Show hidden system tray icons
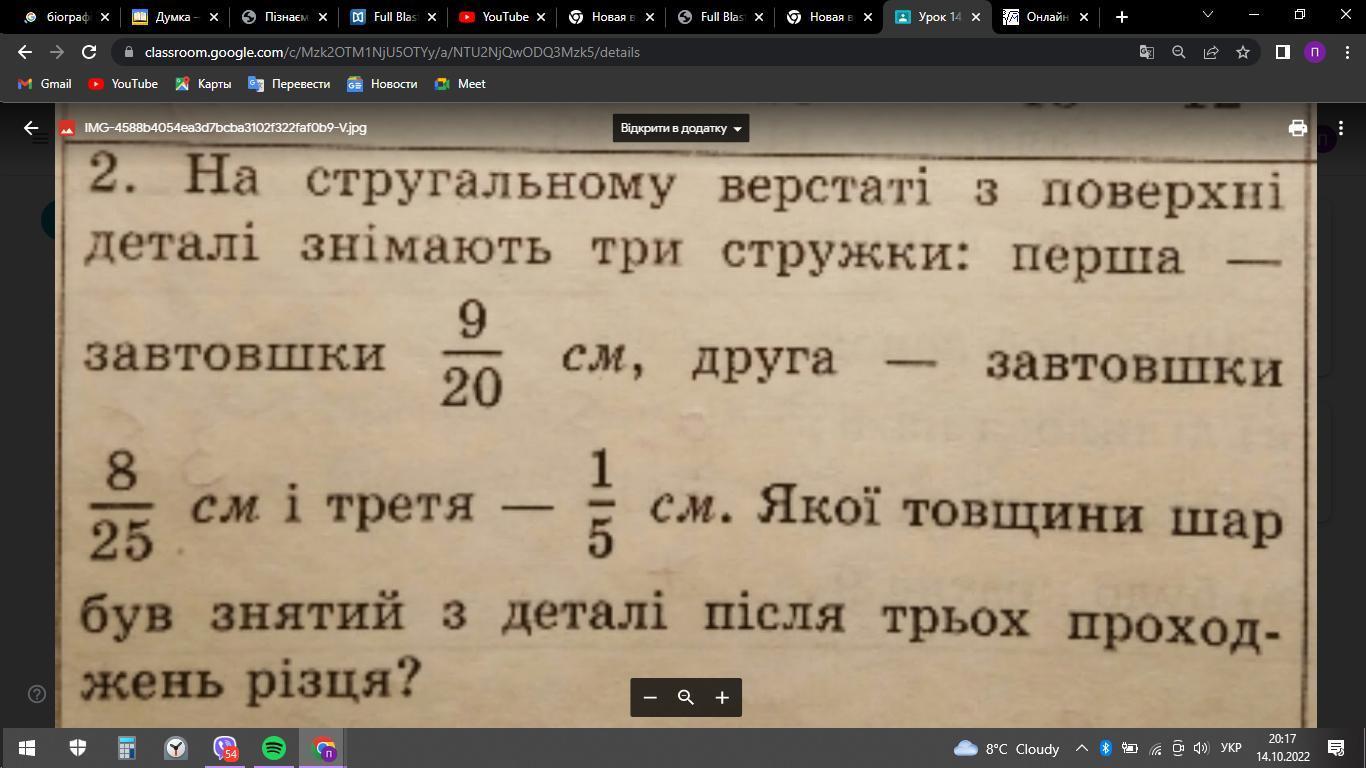The width and height of the screenshot is (1366, 768). 1082,748
